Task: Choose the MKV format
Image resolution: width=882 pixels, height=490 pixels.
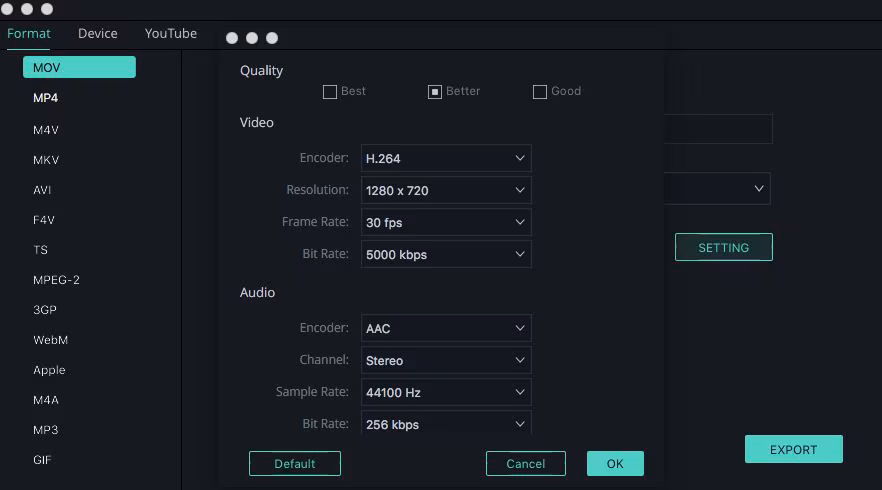Action: 46,160
